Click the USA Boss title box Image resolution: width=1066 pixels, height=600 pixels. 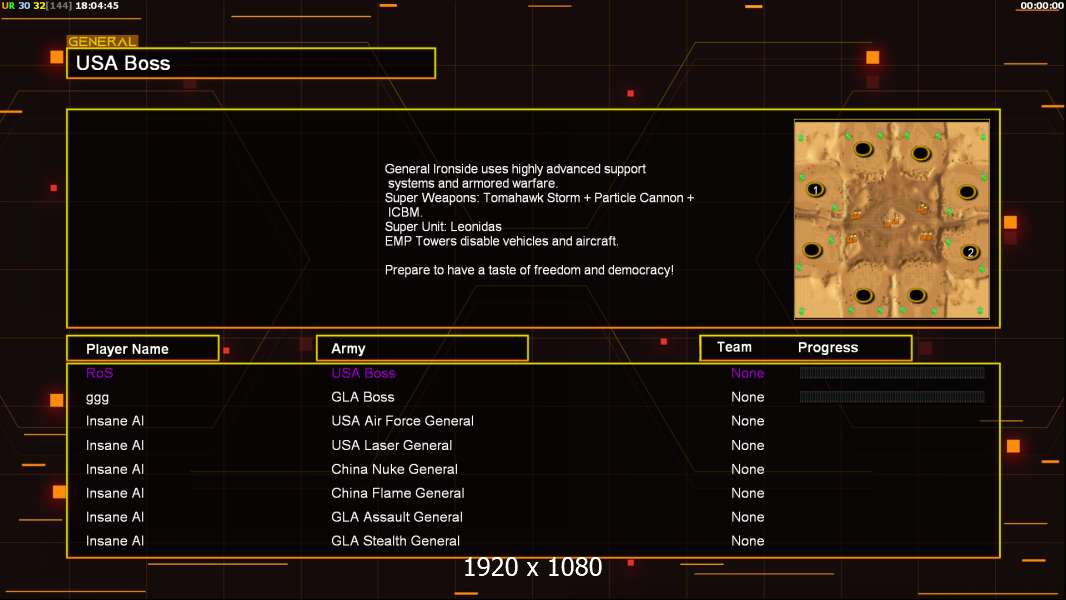pyautogui.click(x=251, y=63)
